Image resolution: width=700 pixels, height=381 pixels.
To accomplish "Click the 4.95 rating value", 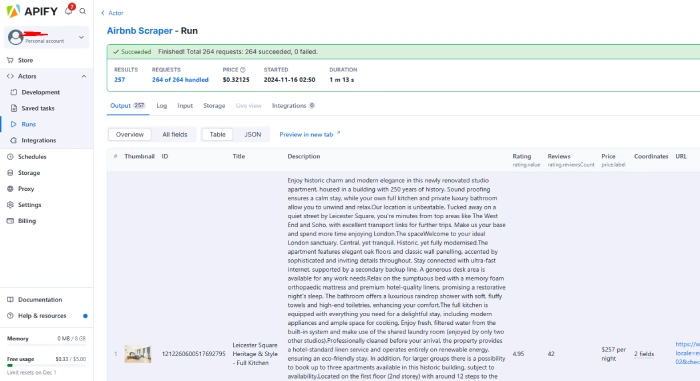I will coord(518,354).
